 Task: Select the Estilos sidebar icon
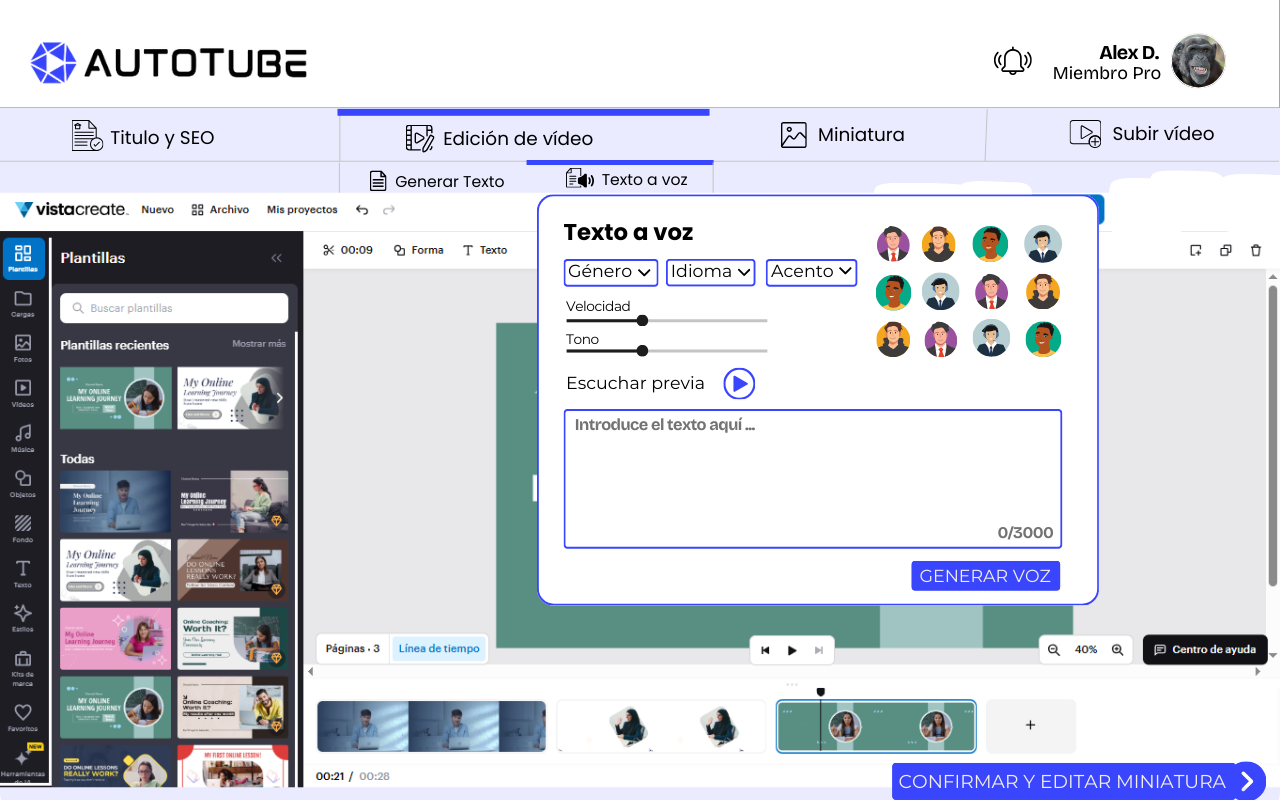[23, 617]
